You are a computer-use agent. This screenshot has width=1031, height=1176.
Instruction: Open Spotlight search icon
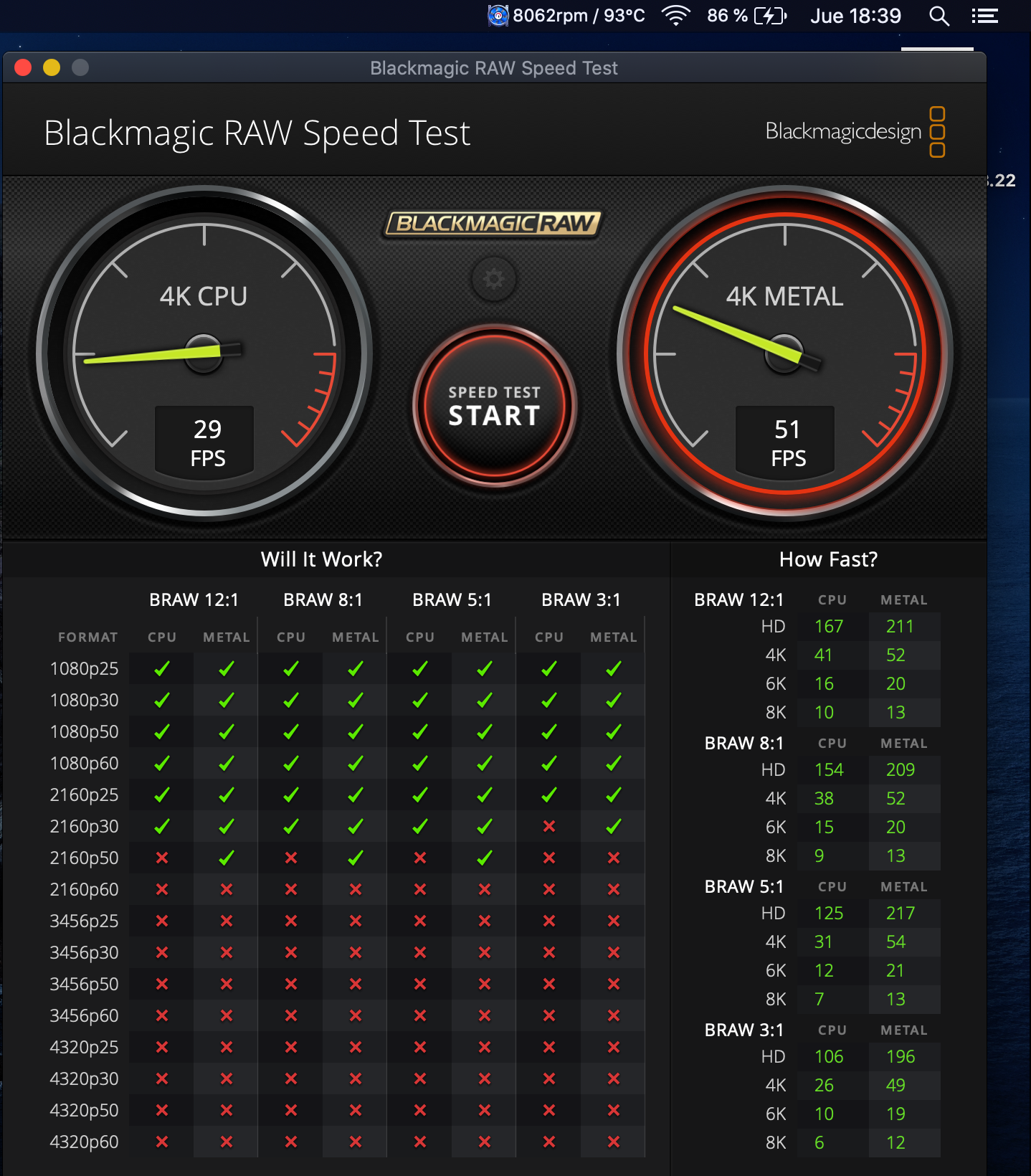pyautogui.click(x=939, y=16)
